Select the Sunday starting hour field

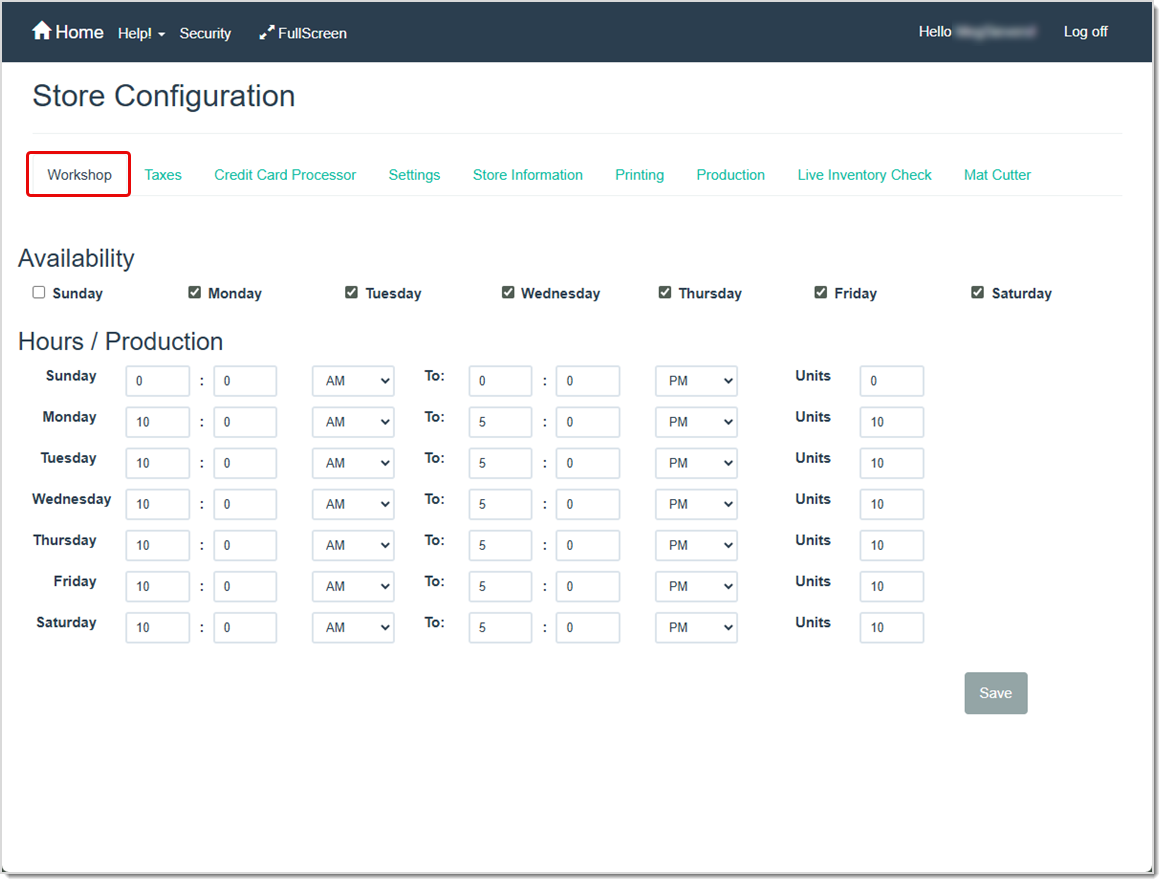pyautogui.click(x=157, y=381)
